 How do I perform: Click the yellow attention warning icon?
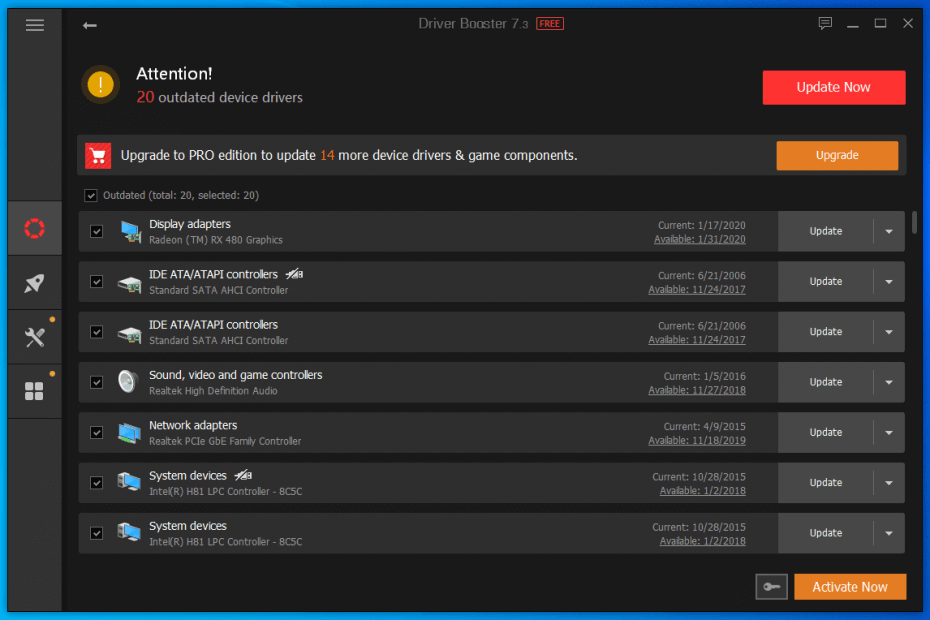pyautogui.click(x=100, y=84)
